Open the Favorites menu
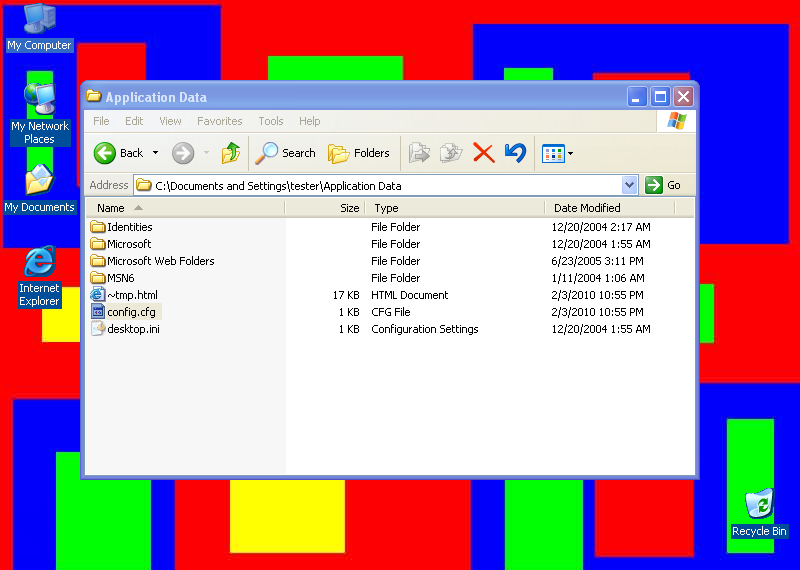The width and height of the screenshot is (800, 570). [219, 121]
